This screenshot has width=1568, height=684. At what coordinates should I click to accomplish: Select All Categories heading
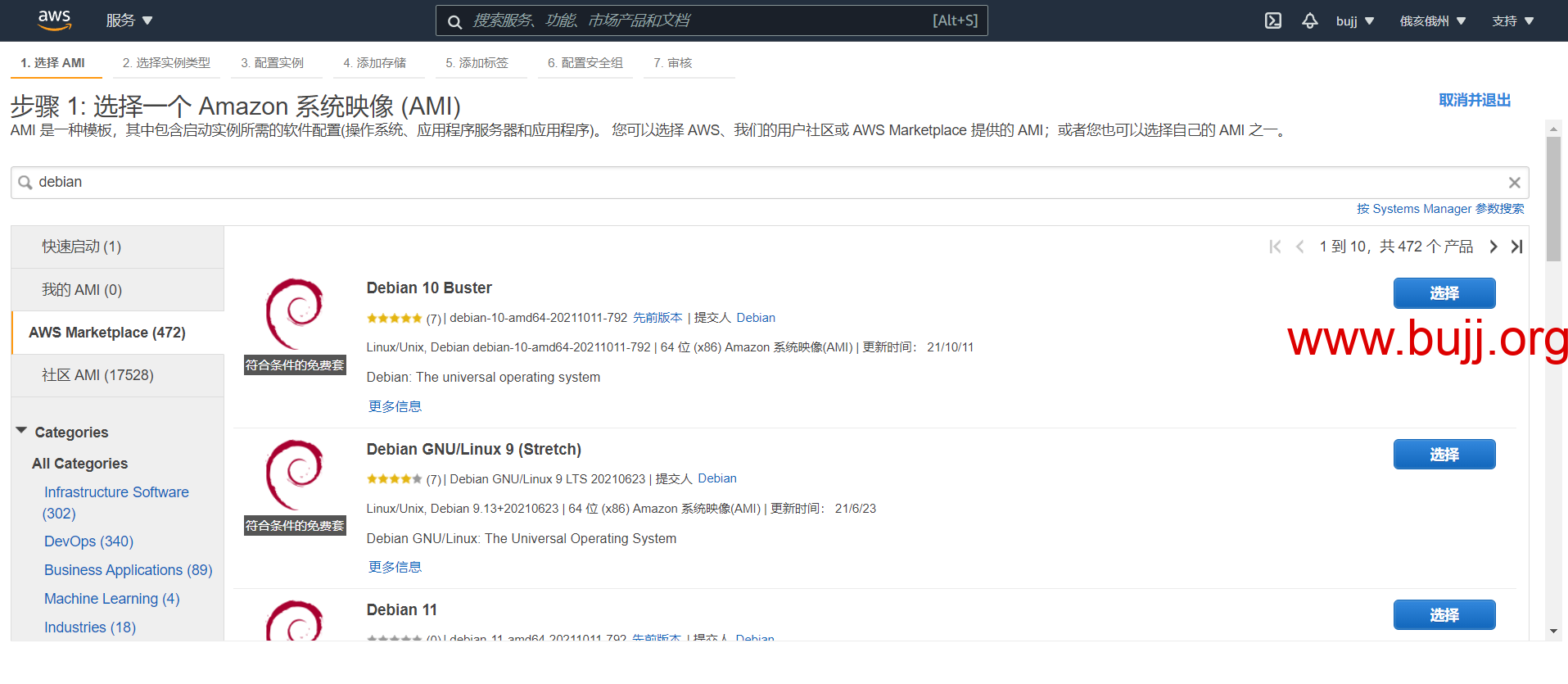80,464
